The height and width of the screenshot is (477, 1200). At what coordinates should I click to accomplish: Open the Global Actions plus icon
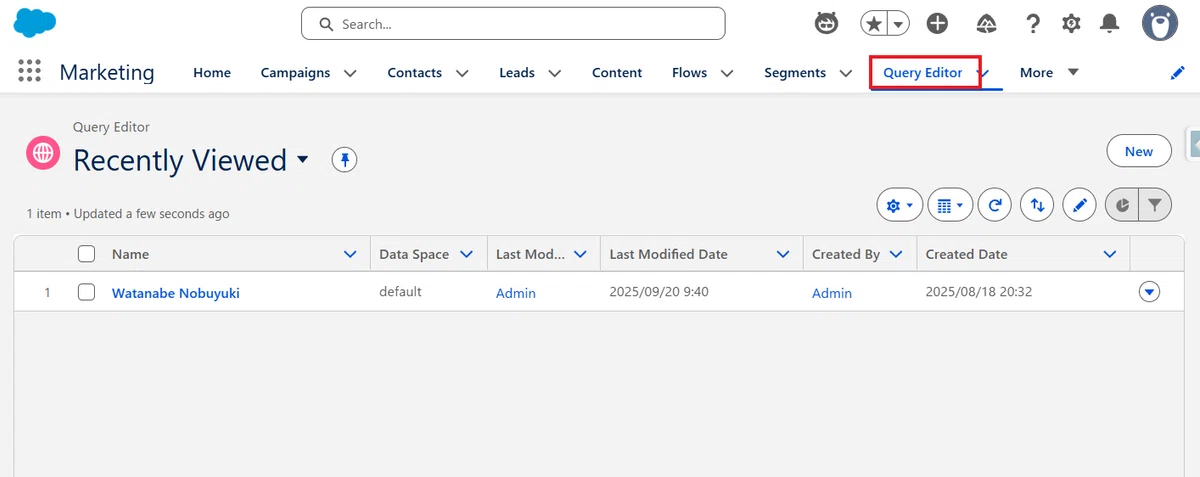click(x=937, y=23)
